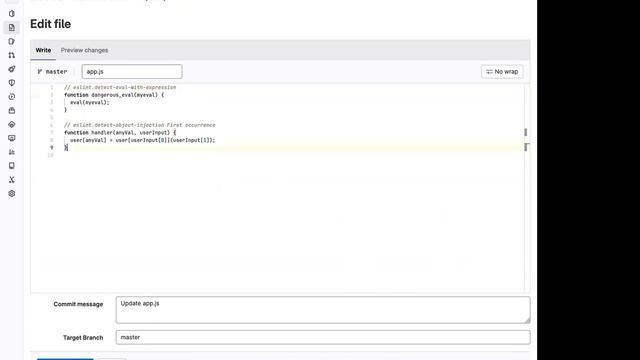640x360 pixels.
Task: Open the Monitor sidebar icon
Action: tap(11, 138)
